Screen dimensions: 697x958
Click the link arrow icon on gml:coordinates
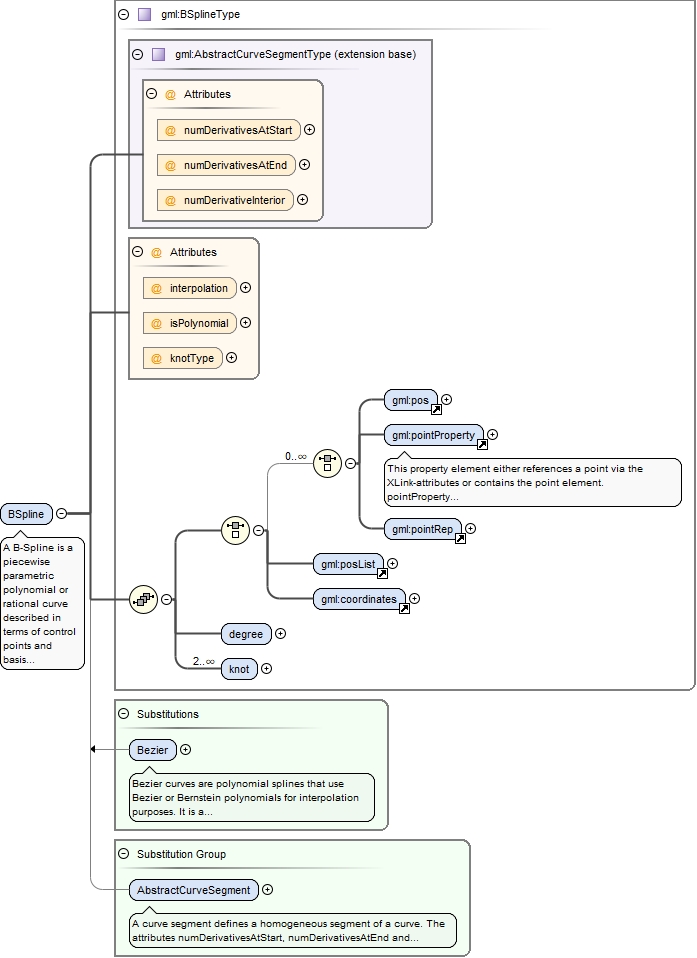pyautogui.click(x=403, y=608)
